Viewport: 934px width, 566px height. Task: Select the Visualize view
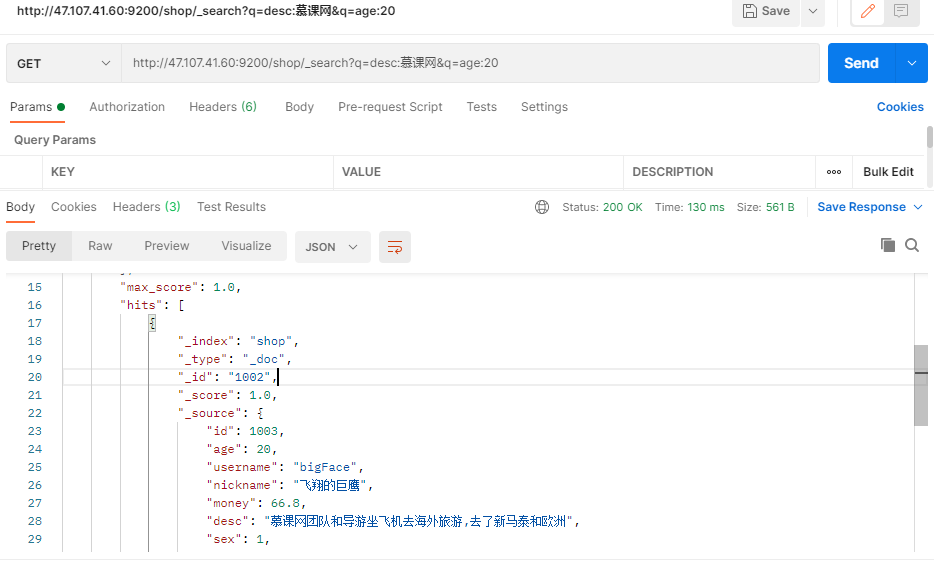[x=246, y=246]
